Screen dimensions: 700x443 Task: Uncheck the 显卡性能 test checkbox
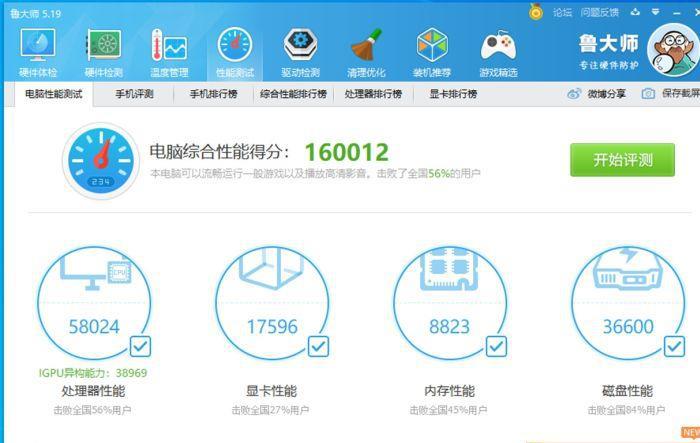318,347
